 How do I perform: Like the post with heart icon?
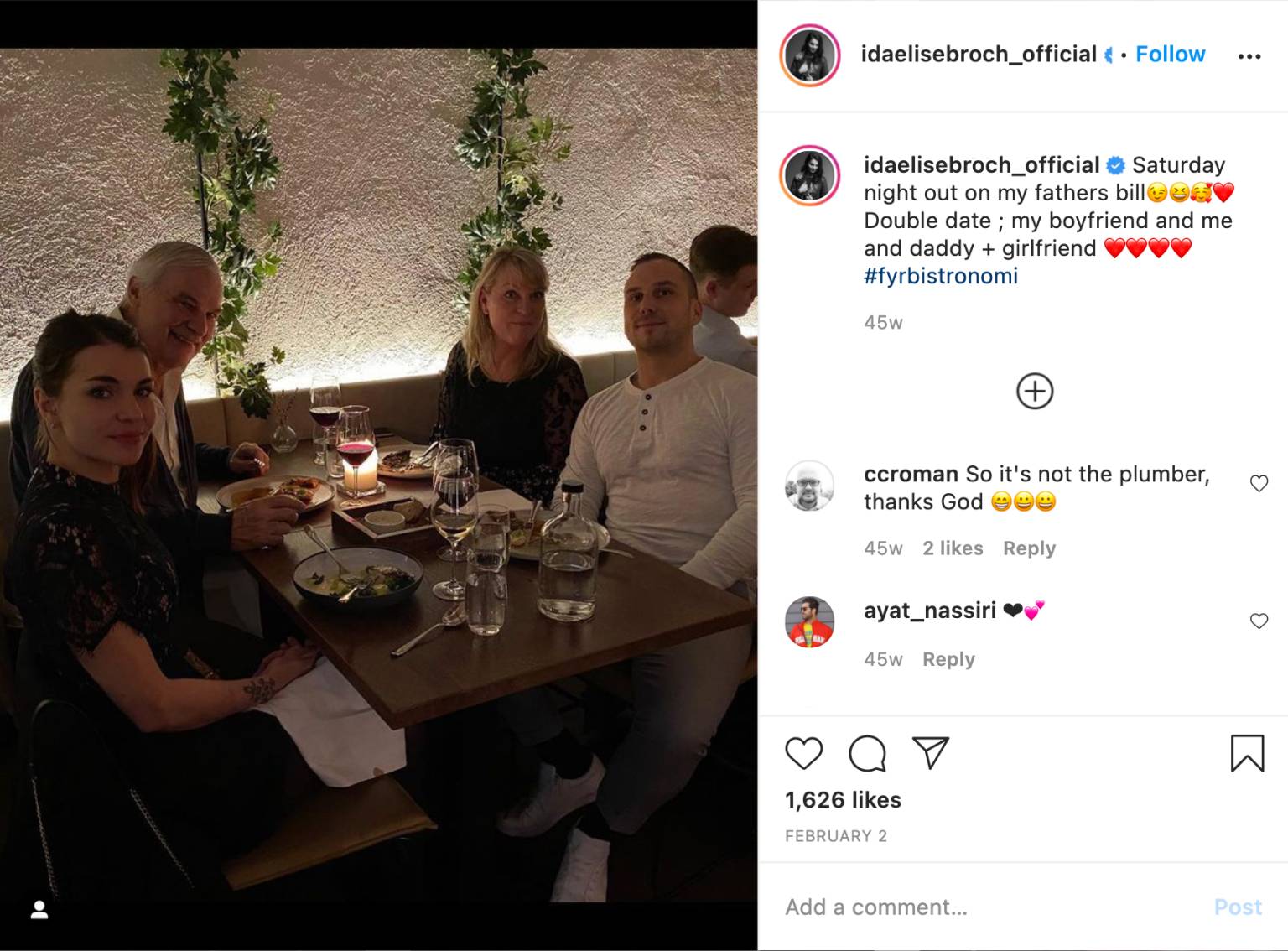tap(803, 753)
